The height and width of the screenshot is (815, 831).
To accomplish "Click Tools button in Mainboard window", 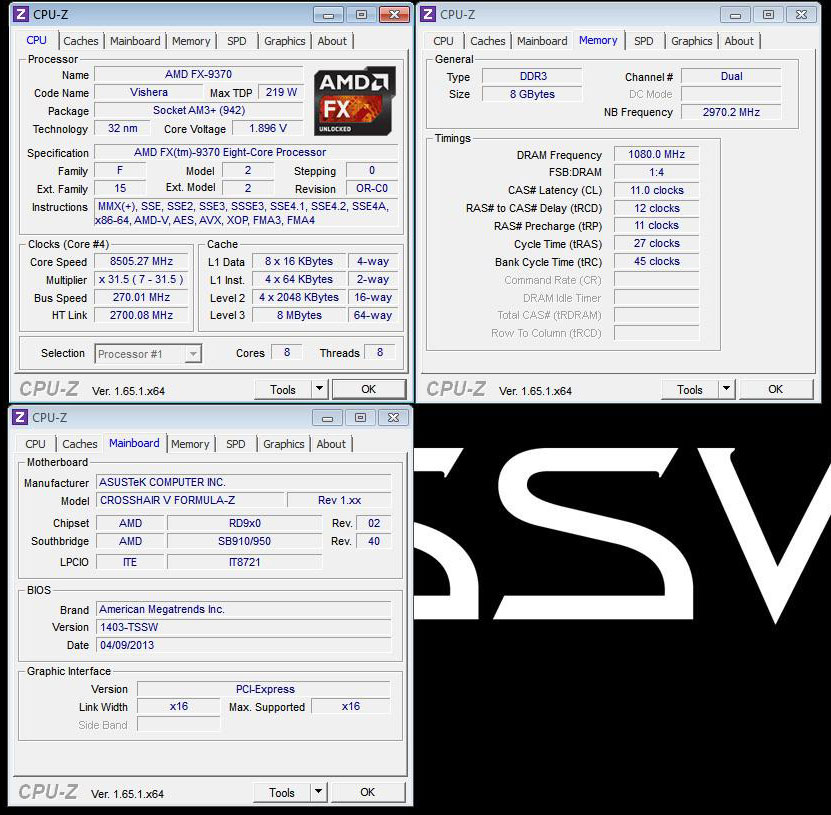I will point(282,793).
